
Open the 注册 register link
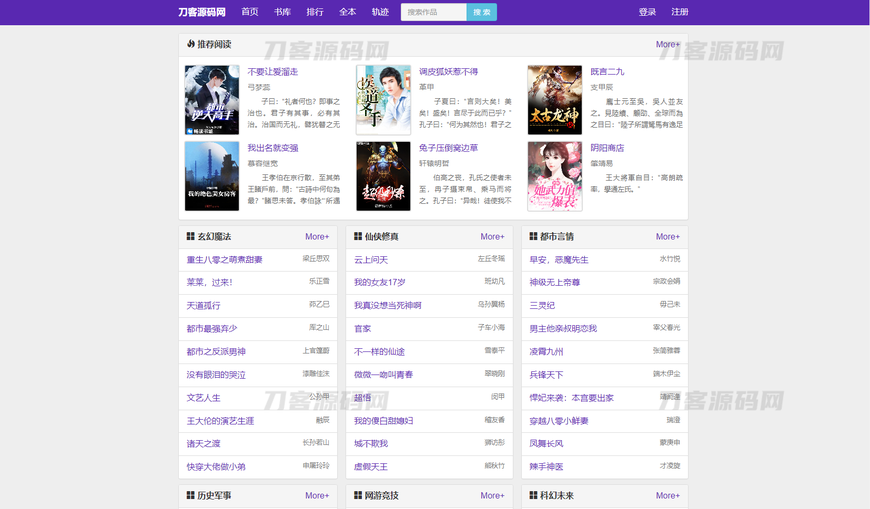point(679,12)
